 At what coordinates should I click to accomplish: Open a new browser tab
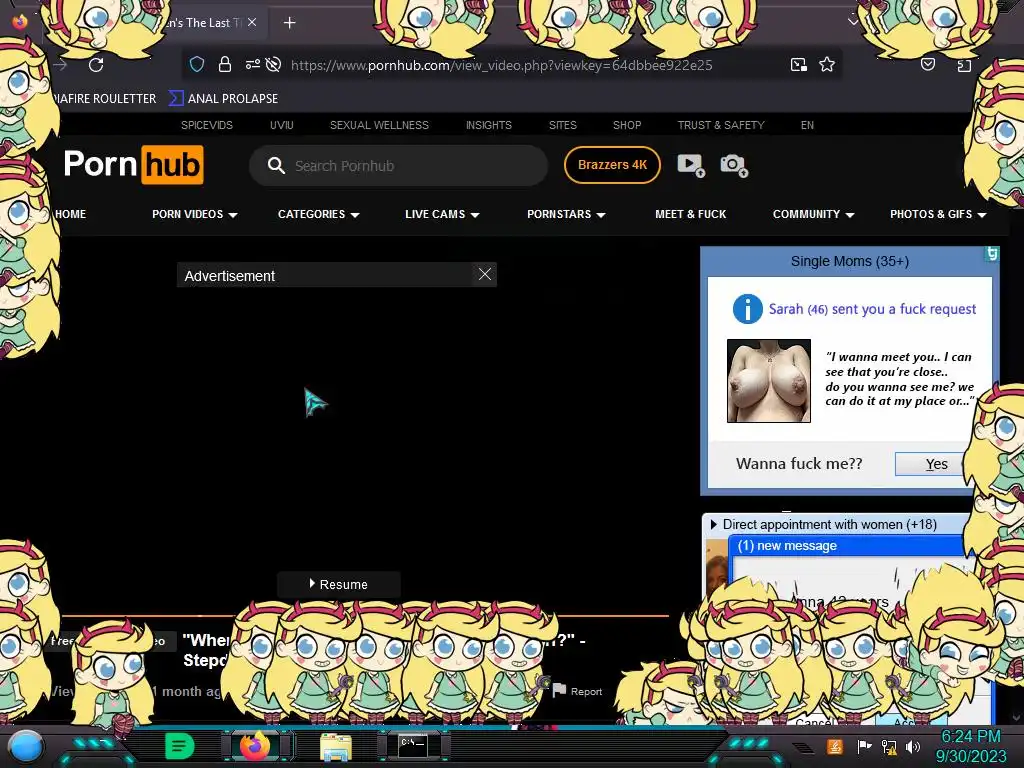[289, 23]
